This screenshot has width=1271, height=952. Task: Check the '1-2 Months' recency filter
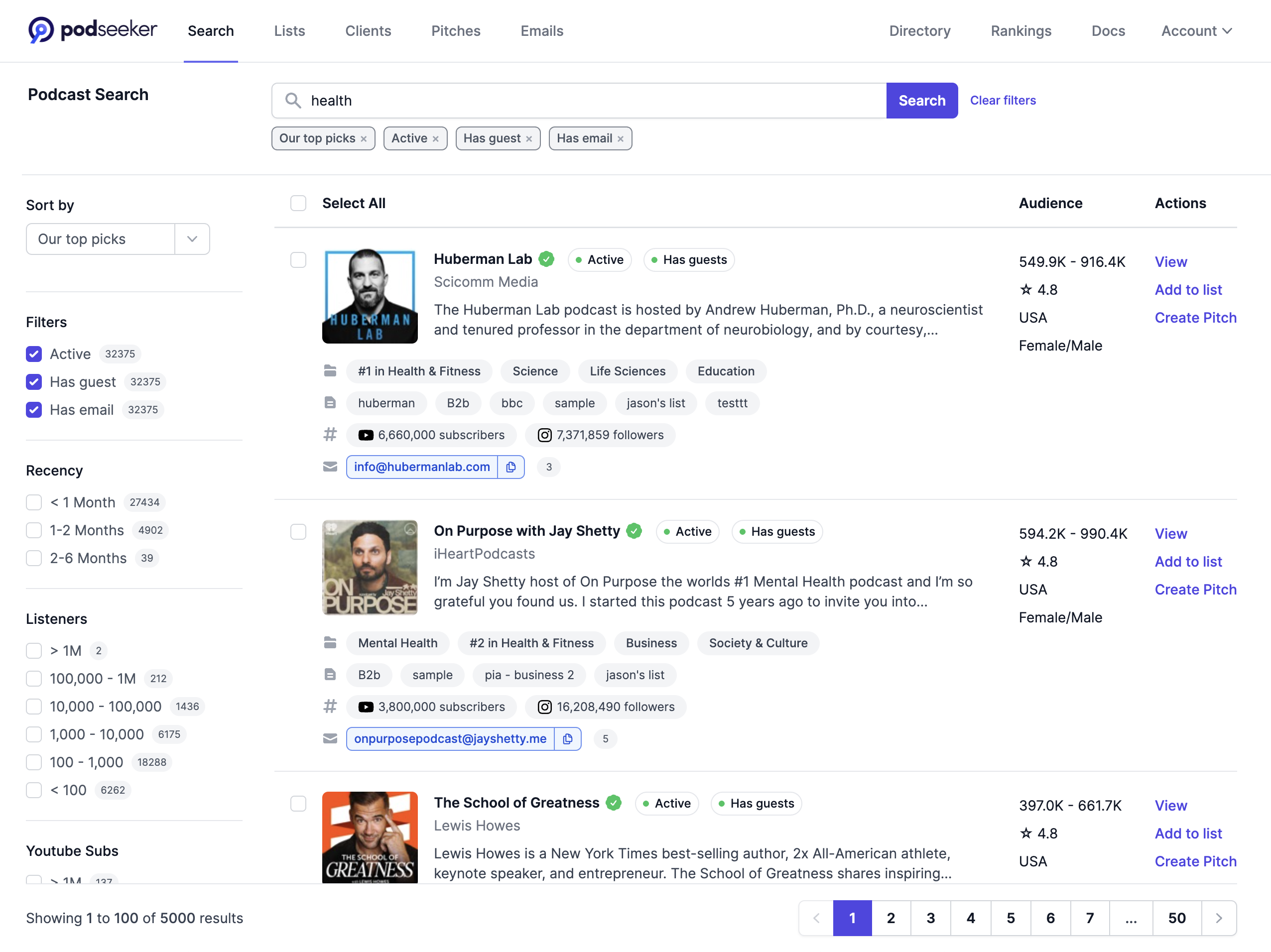tap(34, 530)
